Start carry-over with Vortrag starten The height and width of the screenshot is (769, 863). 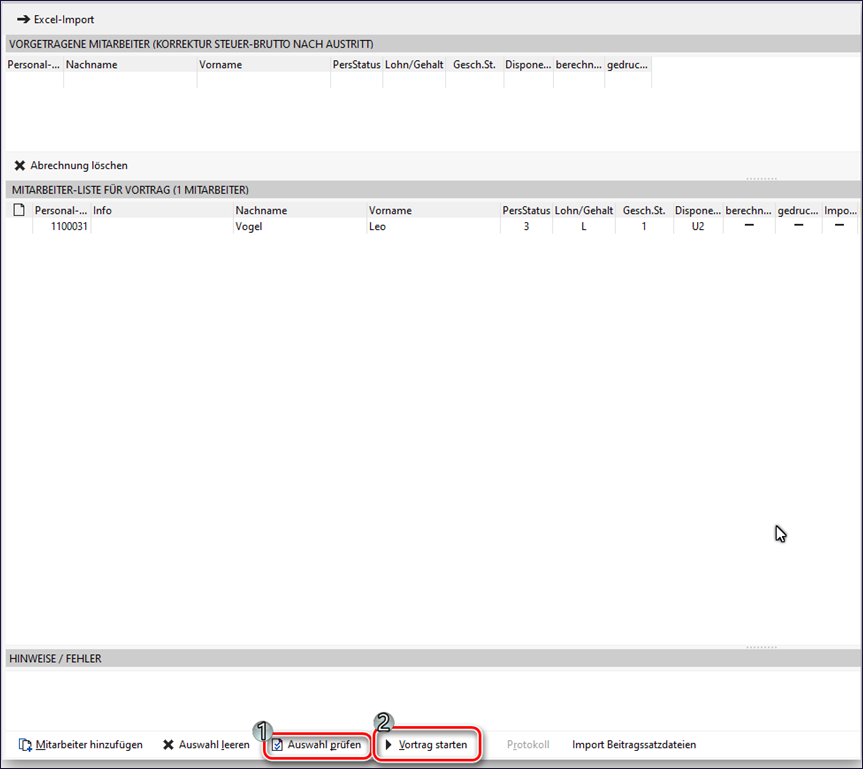click(x=433, y=745)
